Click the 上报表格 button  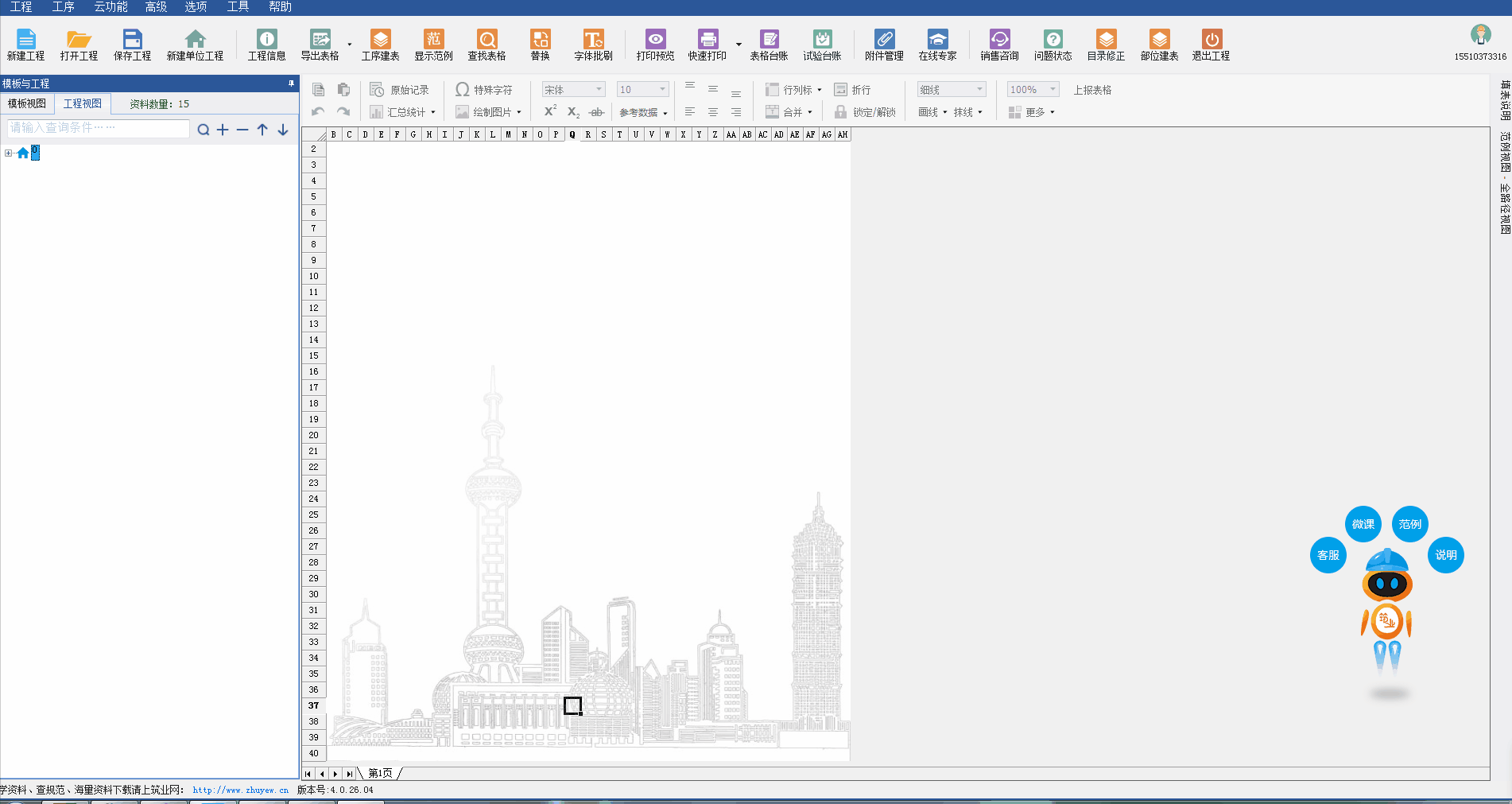1092,90
